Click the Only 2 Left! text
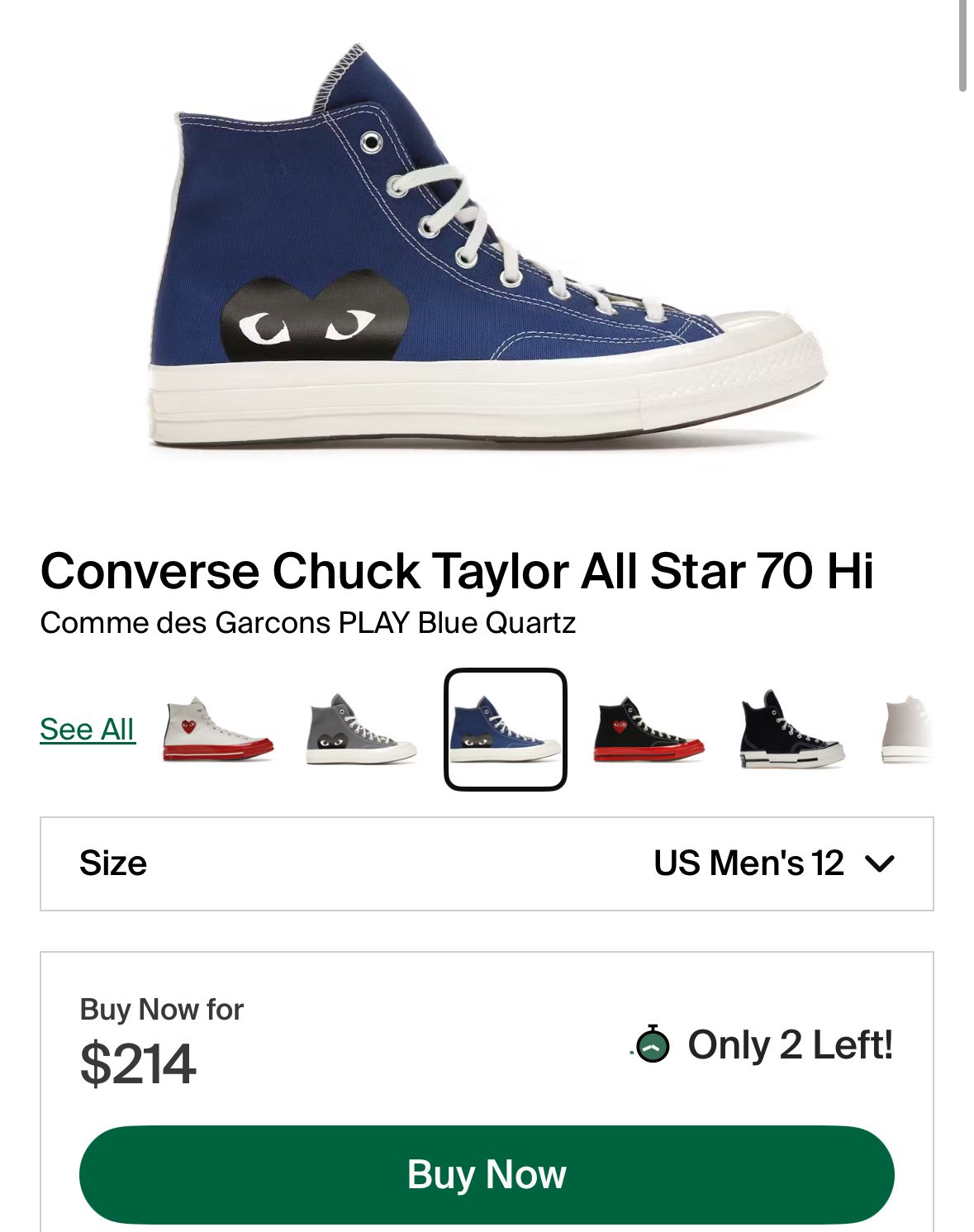 pos(790,1044)
